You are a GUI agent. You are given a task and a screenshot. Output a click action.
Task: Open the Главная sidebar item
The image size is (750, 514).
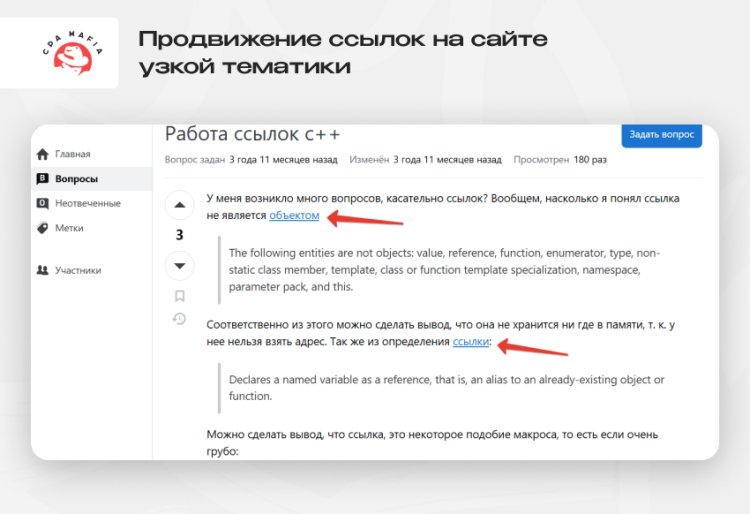click(x=72, y=154)
